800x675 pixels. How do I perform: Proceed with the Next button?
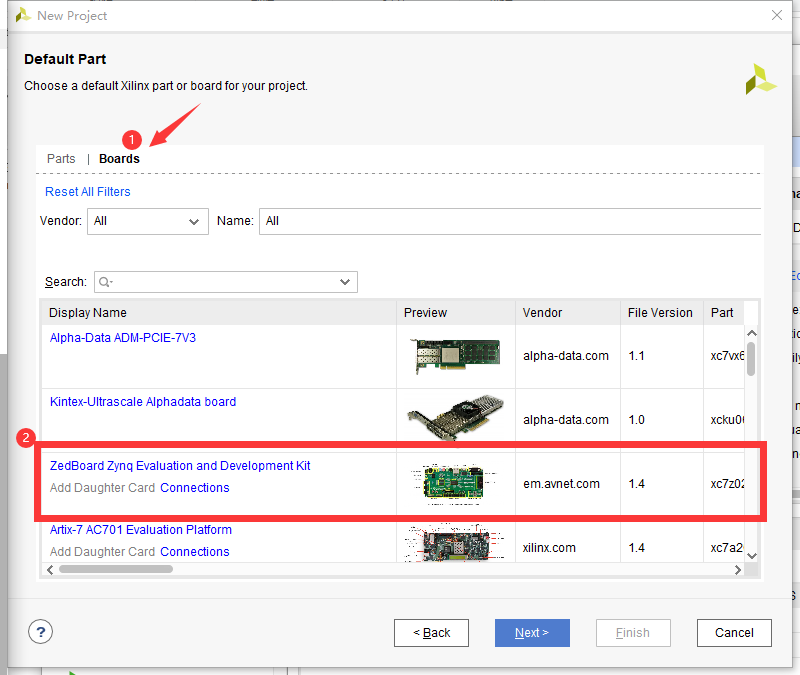tap(532, 633)
